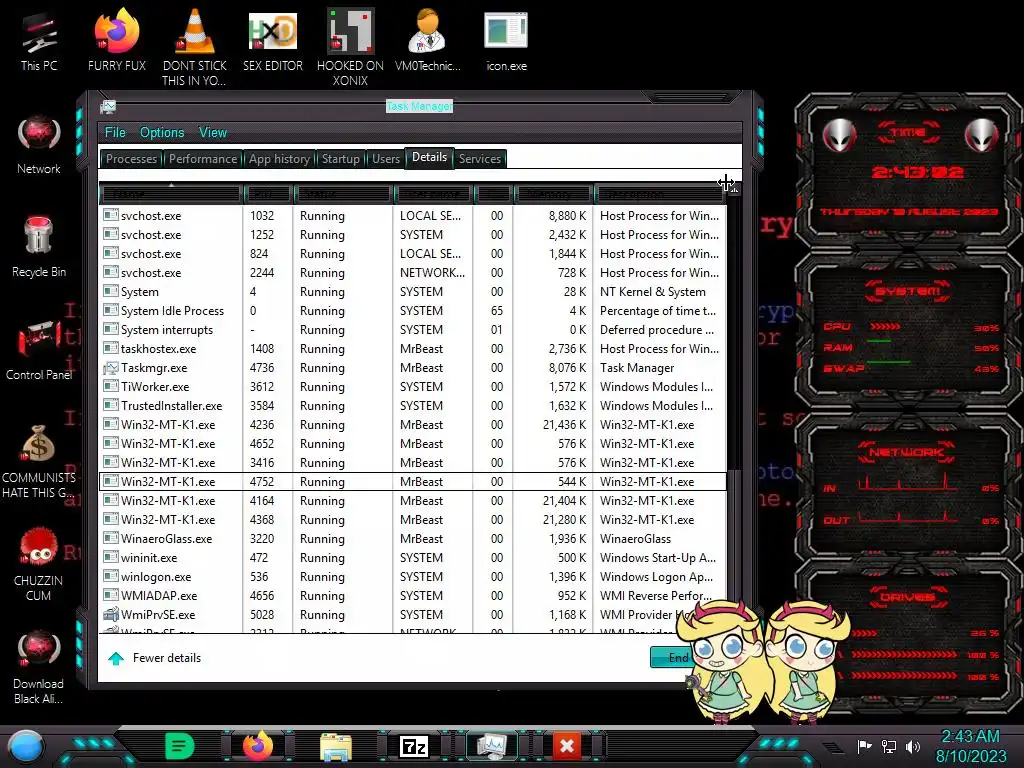The image size is (1024, 768).
Task: Select the TiWorker.exe process
Action: [x=413, y=387]
